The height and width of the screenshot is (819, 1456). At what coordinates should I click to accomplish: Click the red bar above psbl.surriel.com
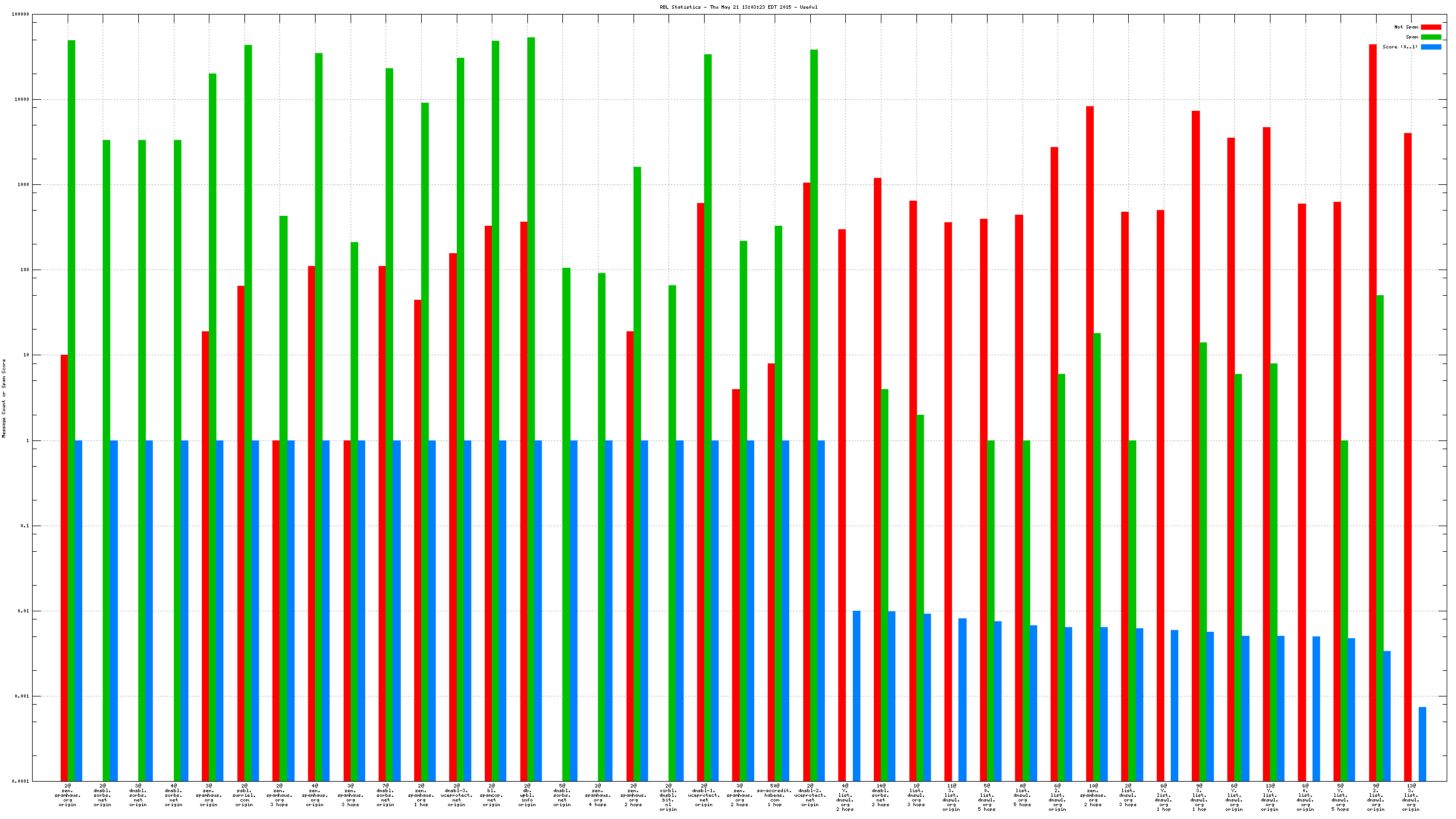pos(241,525)
